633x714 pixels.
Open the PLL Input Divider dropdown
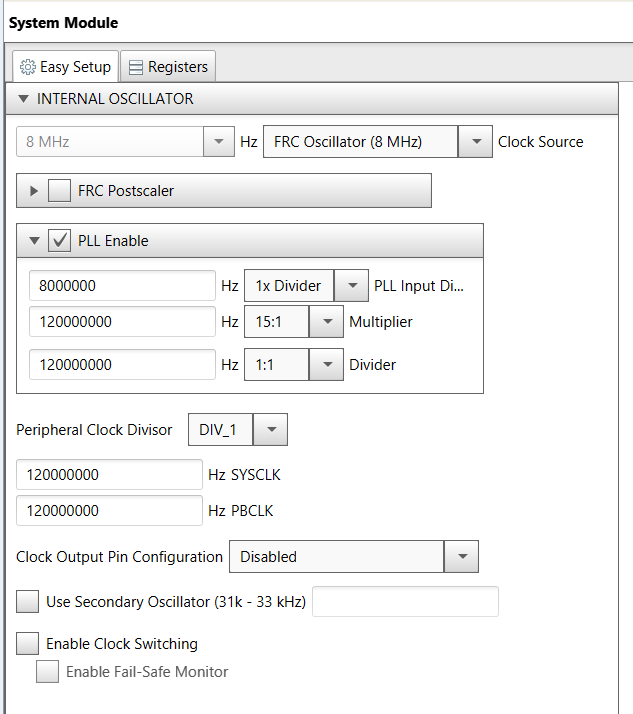[351, 286]
